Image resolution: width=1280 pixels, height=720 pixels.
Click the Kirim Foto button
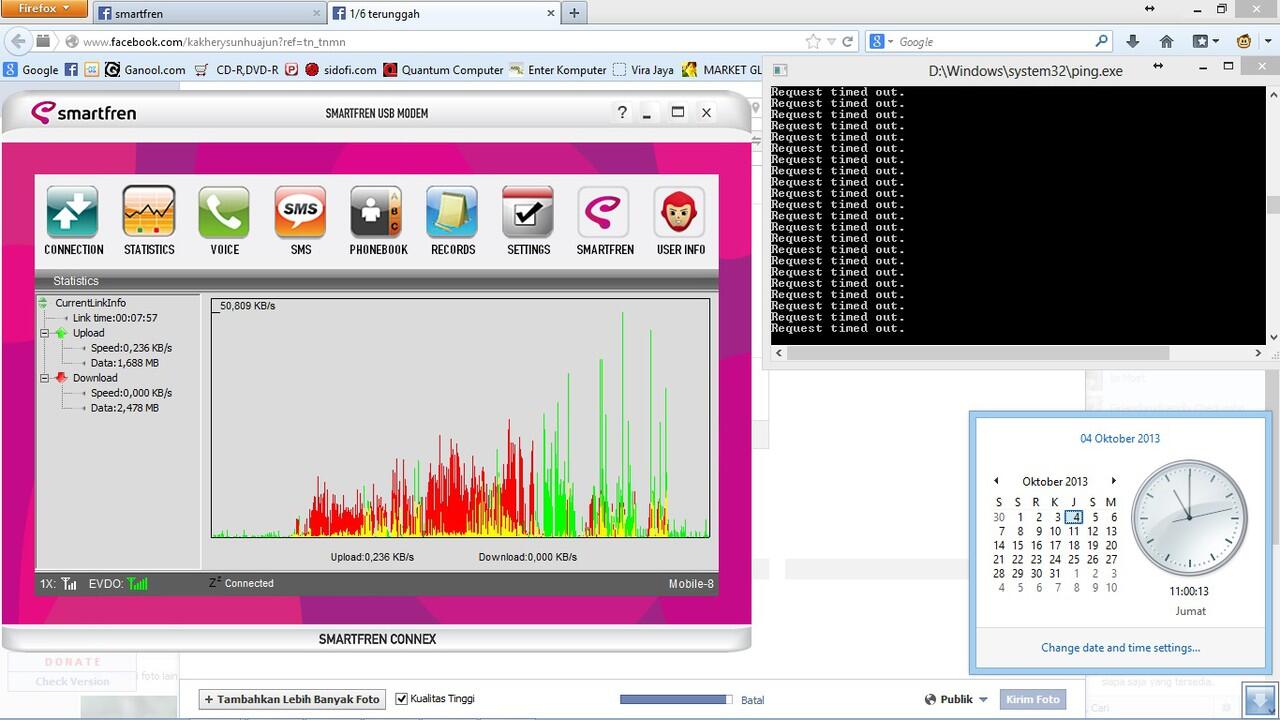(1032, 699)
